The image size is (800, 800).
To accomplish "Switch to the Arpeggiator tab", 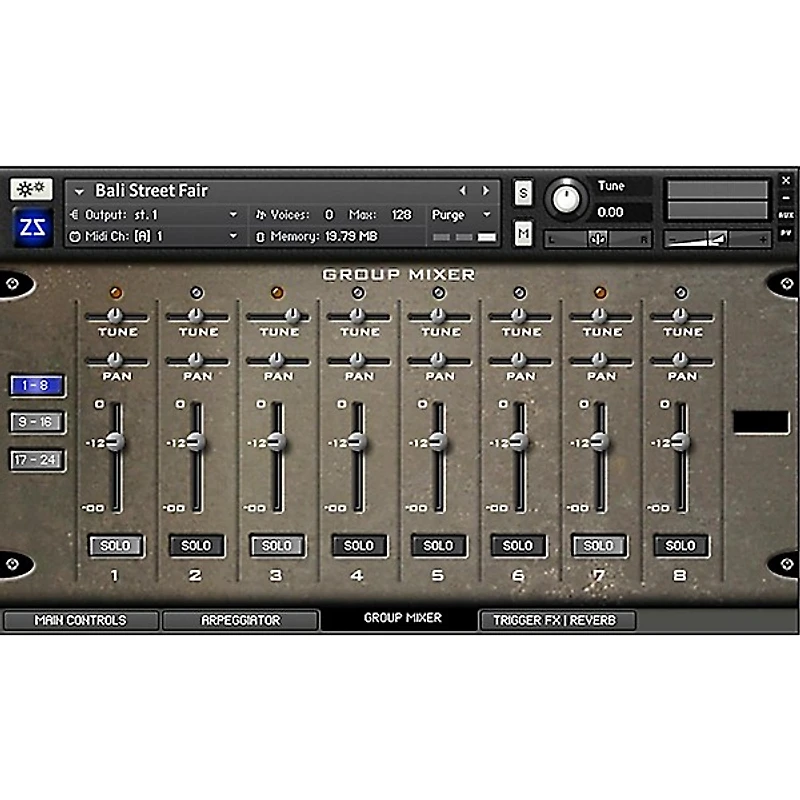I will click(240, 620).
